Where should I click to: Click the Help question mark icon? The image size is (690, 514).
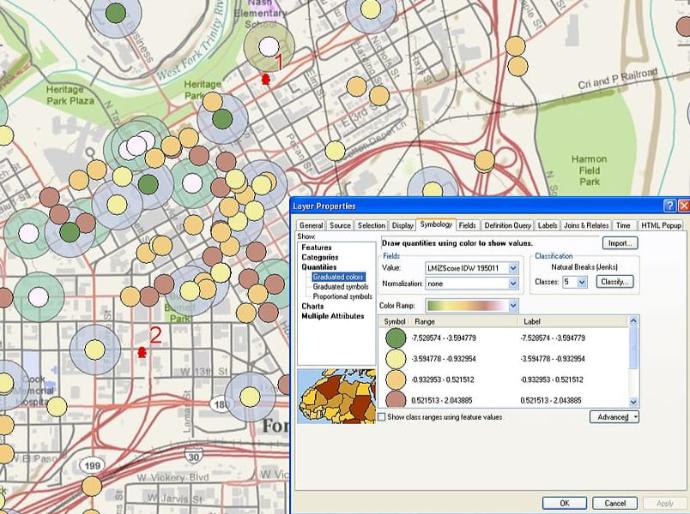tap(668, 206)
